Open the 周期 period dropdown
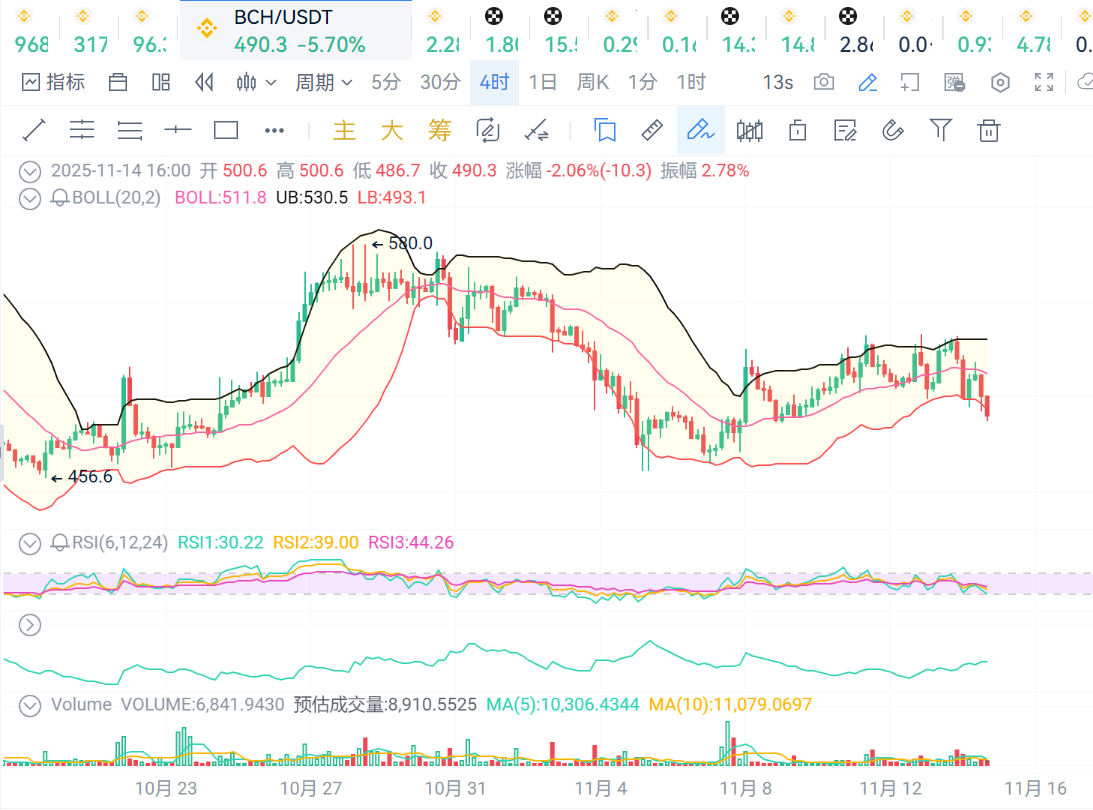Image resolution: width=1093 pixels, height=810 pixels. [323, 82]
